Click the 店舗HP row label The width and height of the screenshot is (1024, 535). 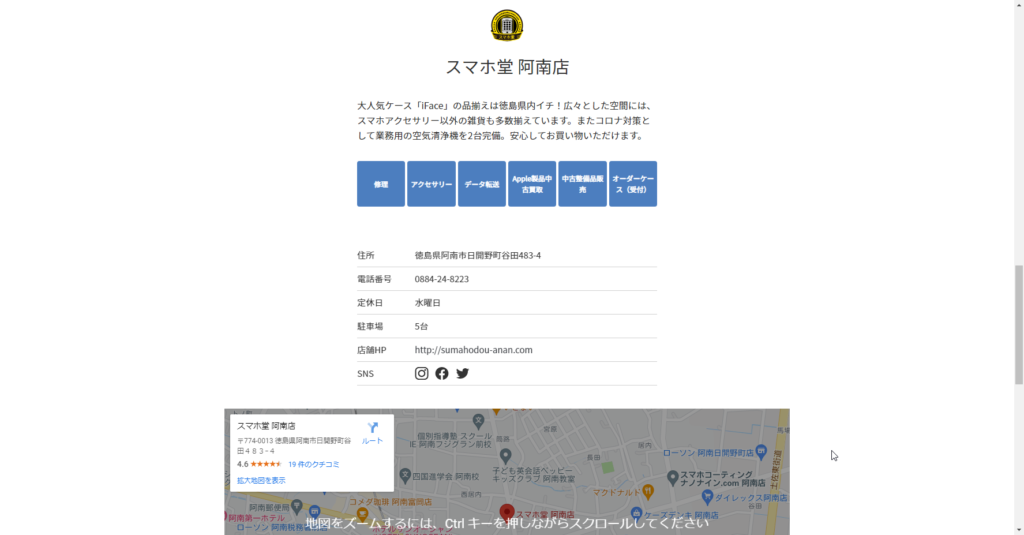click(x=372, y=350)
